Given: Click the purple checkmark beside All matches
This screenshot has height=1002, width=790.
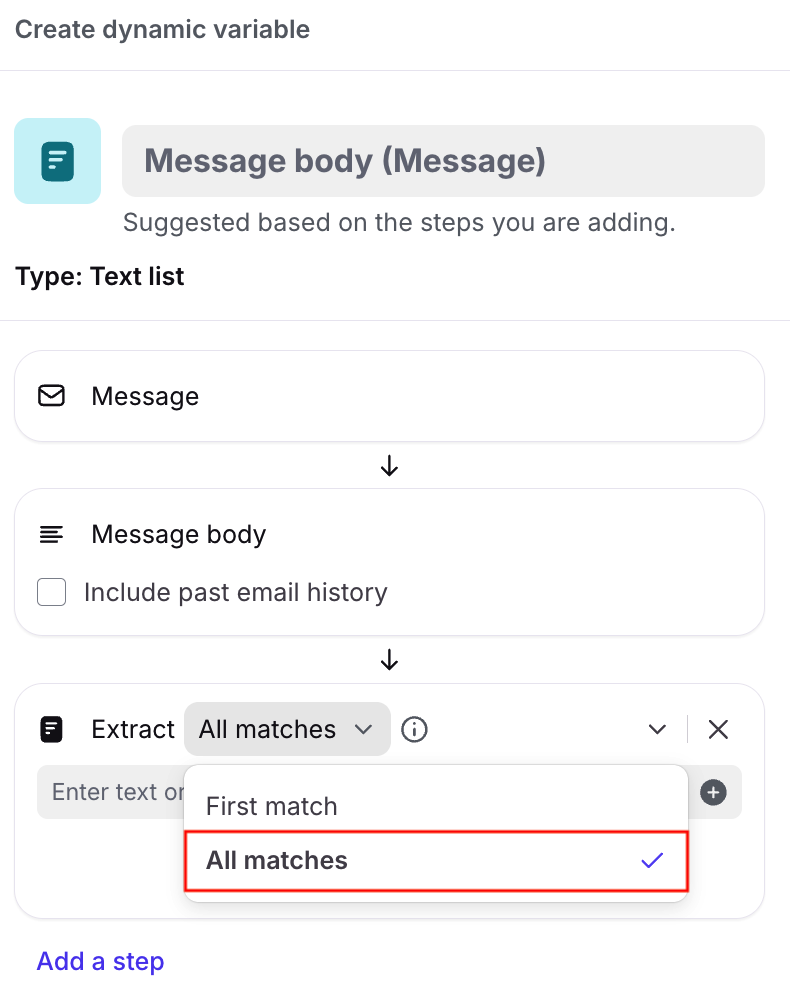Looking at the screenshot, I should pos(652,860).
